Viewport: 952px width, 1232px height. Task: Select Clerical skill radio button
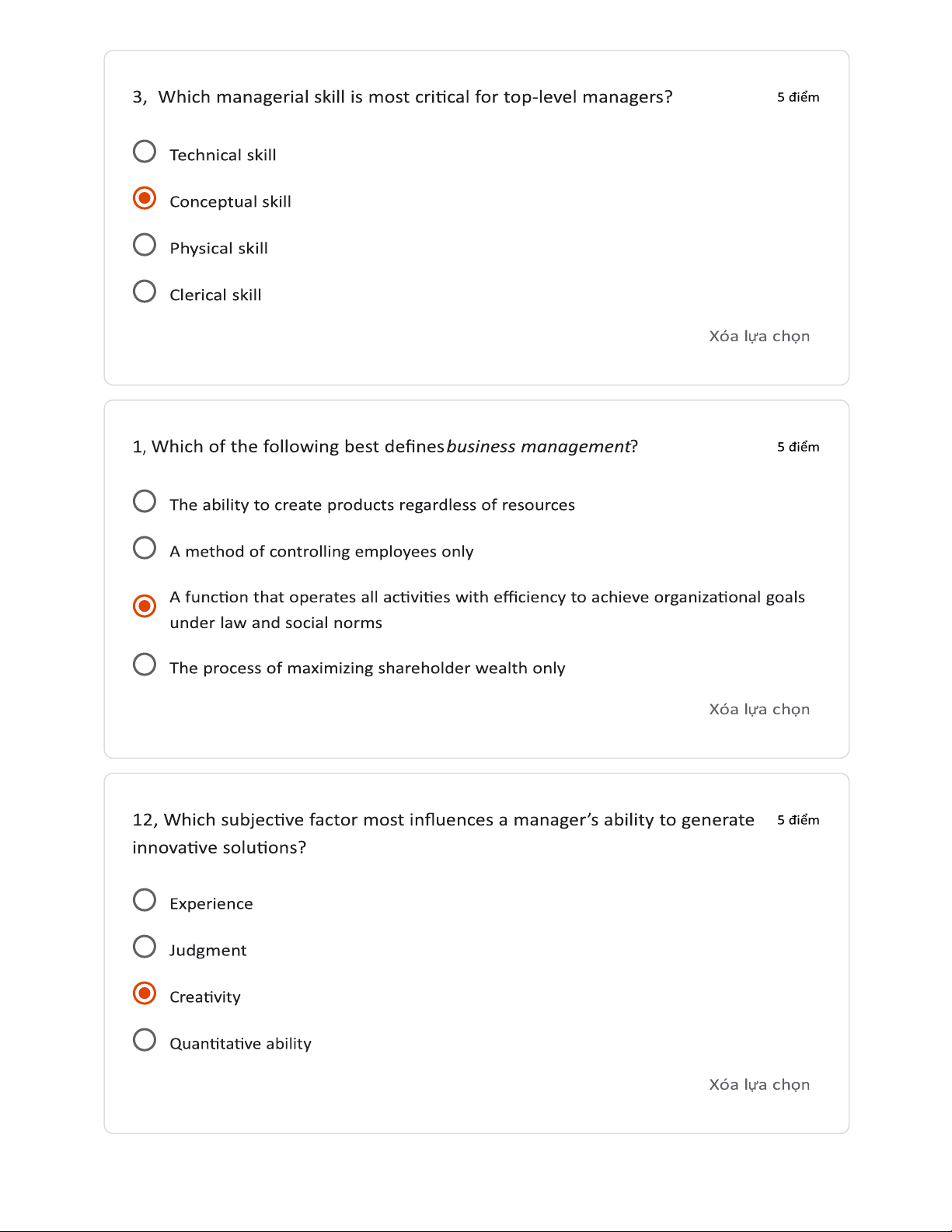tap(145, 291)
